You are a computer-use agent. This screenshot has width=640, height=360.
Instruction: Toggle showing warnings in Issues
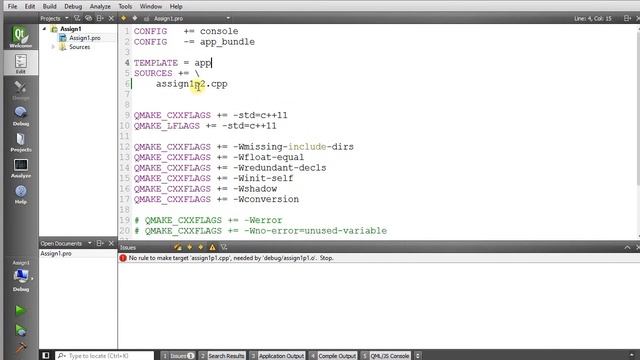coord(212,247)
